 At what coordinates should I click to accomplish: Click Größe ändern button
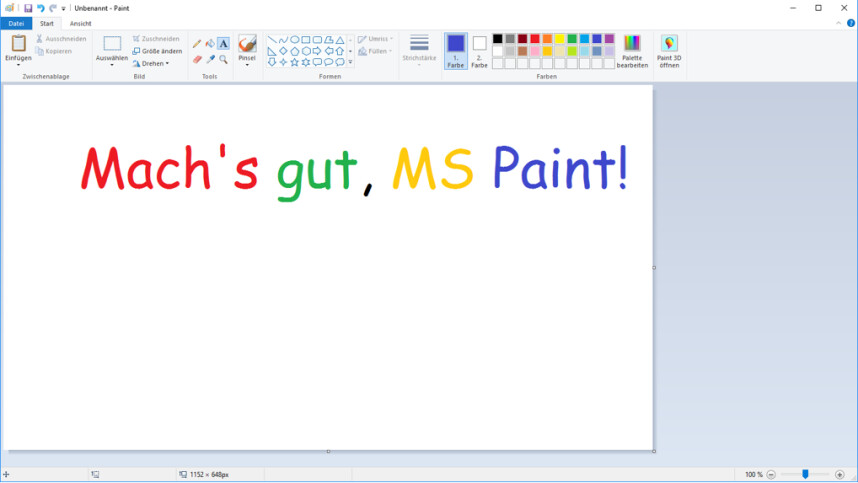[x=157, y=51]
